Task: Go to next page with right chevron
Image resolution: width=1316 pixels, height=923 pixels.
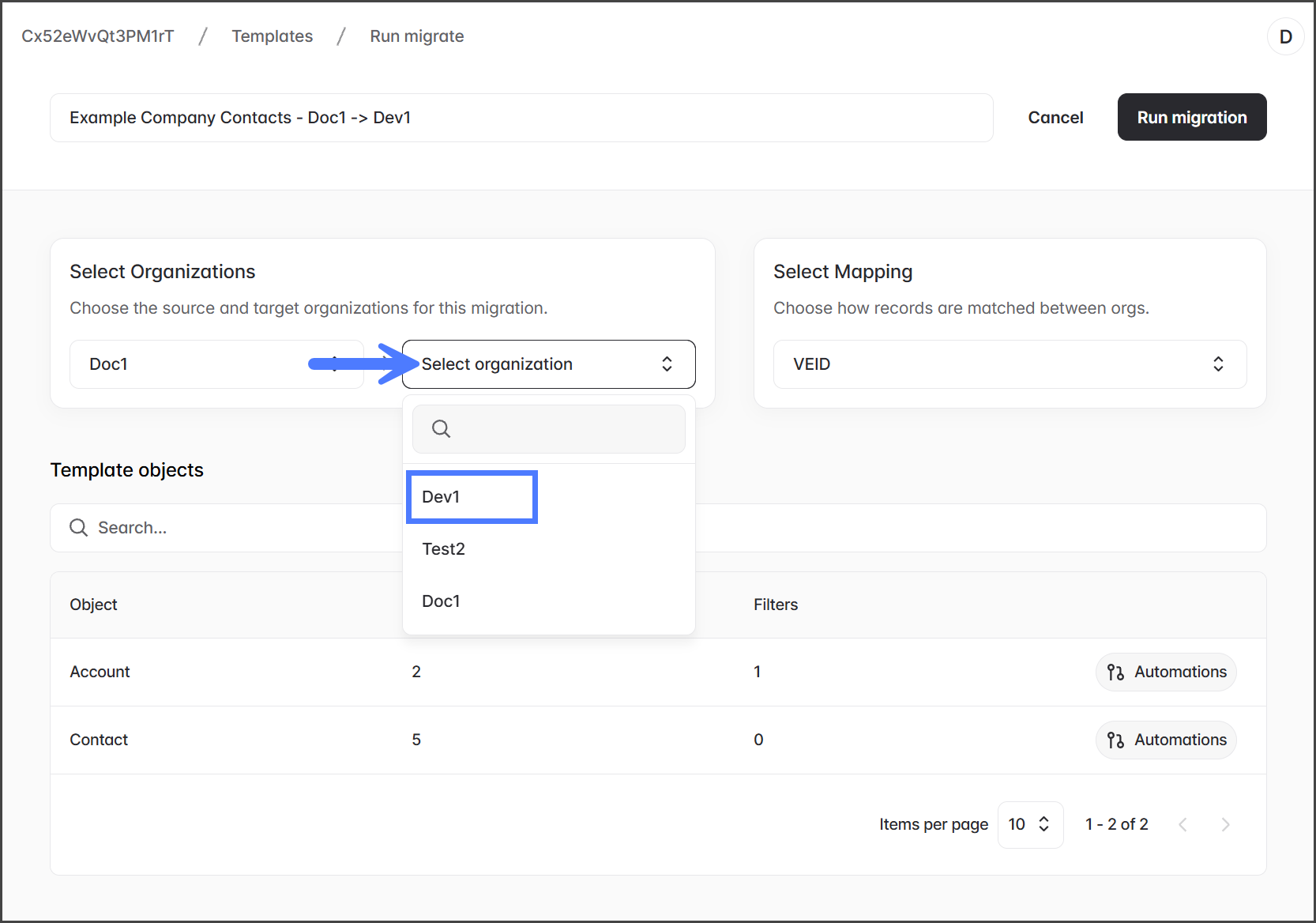Action: click(x=1225, y=825)
